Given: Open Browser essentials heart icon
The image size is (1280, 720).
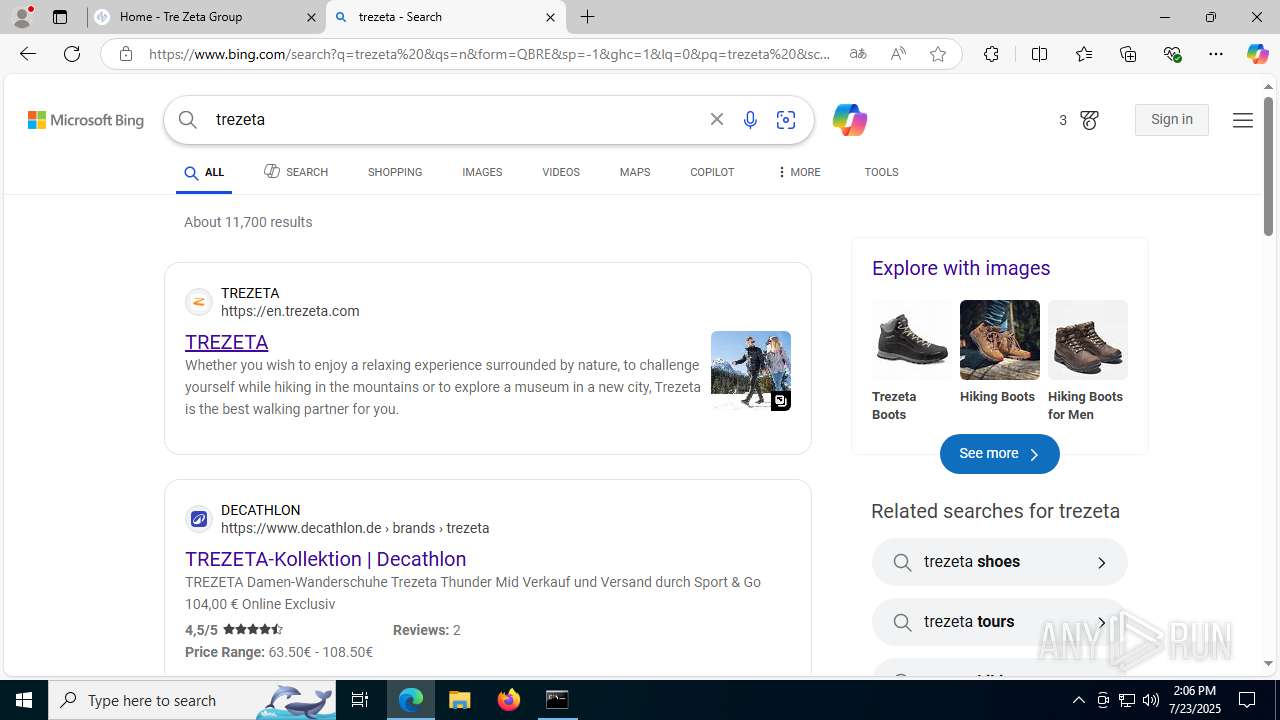Looking at the screenshot, I should [1173, 54].
